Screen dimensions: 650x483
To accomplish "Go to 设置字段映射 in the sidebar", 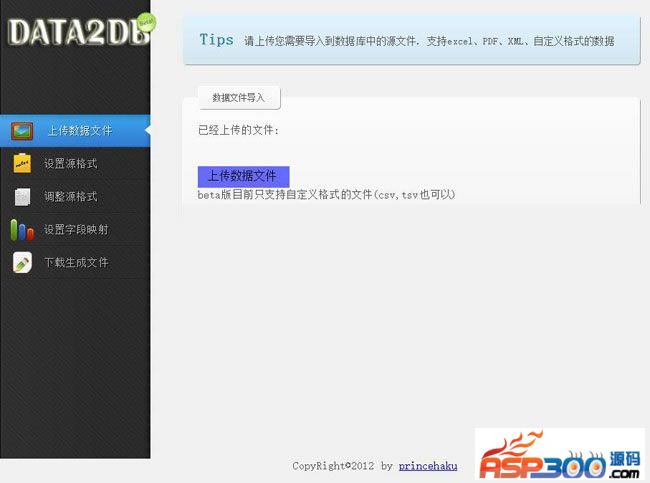I will coord(75,230).
